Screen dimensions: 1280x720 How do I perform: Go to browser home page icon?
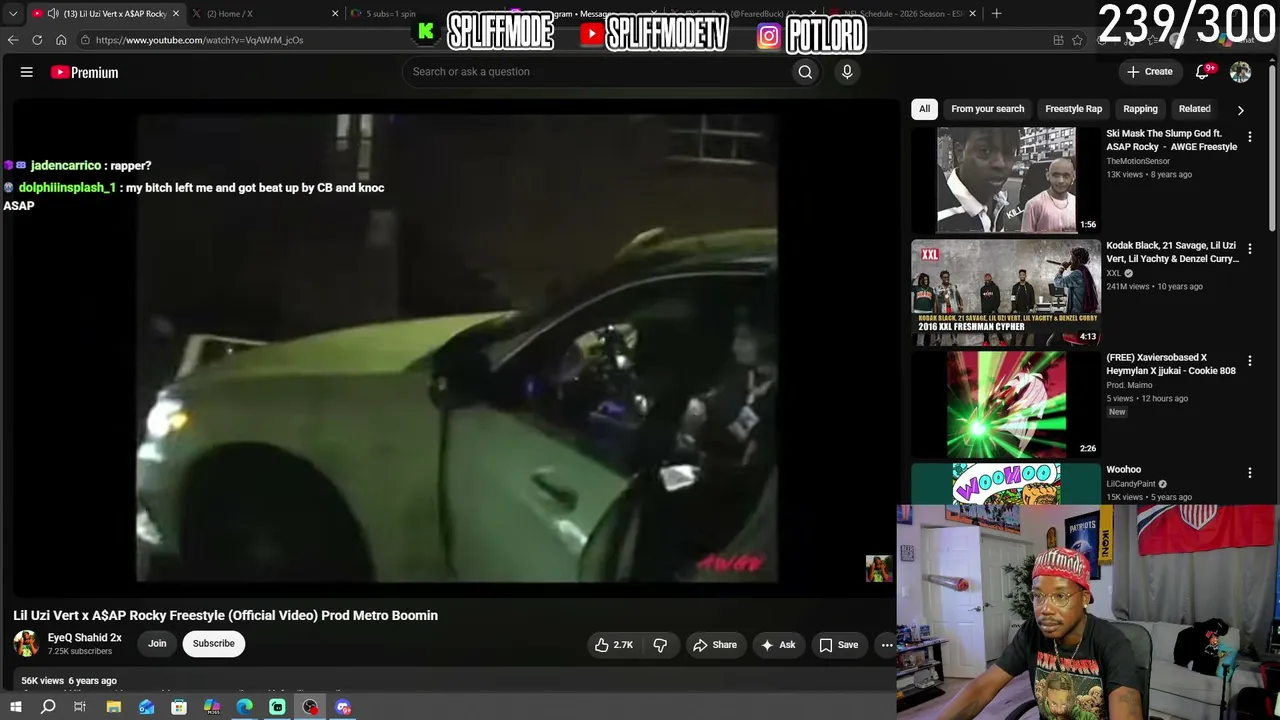click(x=61, y=40)
